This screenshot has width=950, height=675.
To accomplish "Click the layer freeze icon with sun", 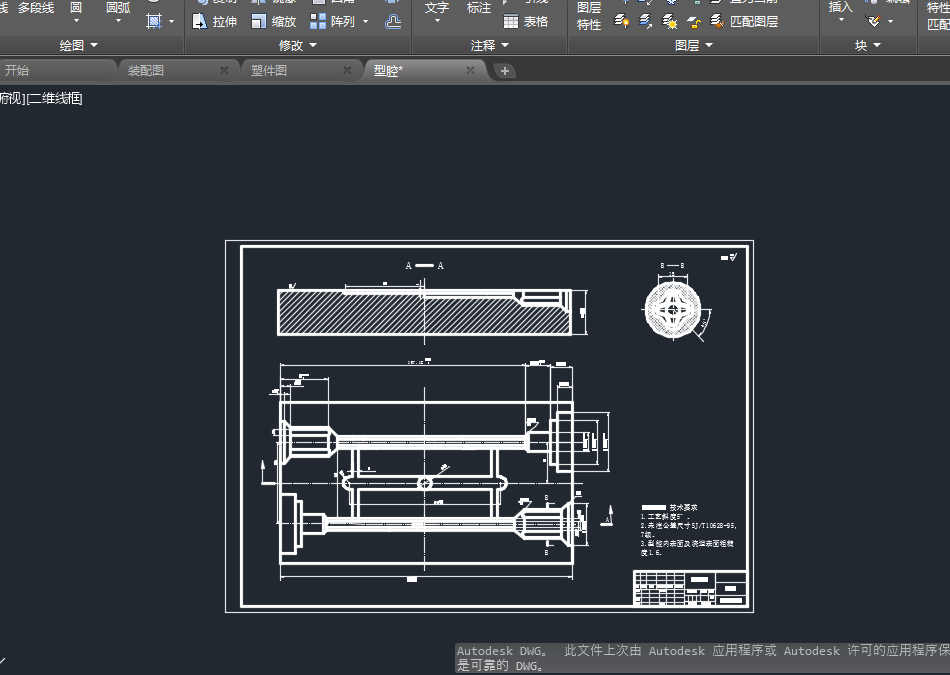I will pyautogui.click(x=669, y=21).
